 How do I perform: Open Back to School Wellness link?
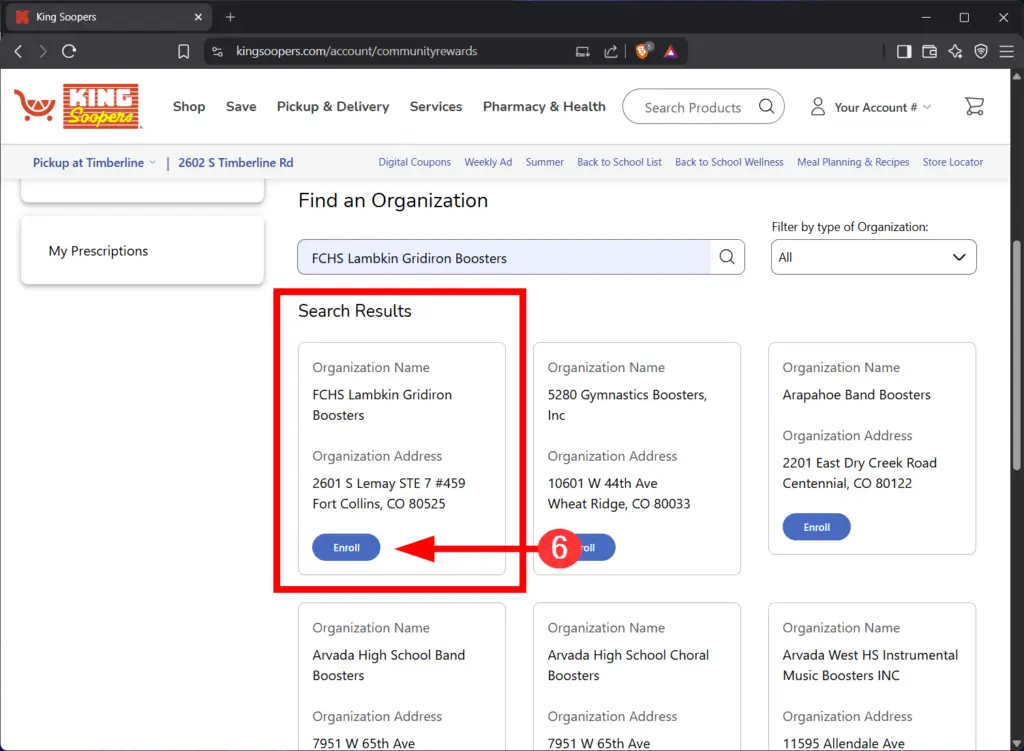coord(729,162)
